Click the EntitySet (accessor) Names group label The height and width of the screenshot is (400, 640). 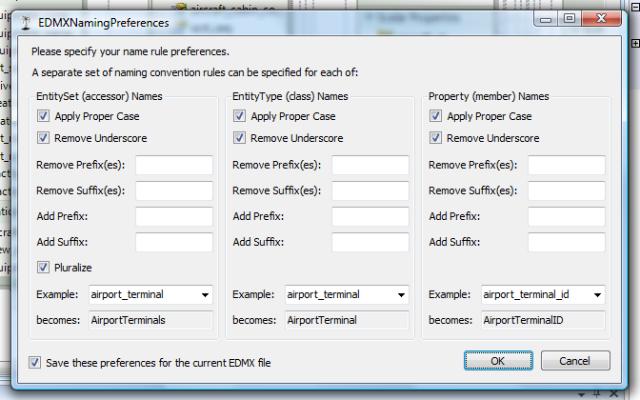click(99, 96)
